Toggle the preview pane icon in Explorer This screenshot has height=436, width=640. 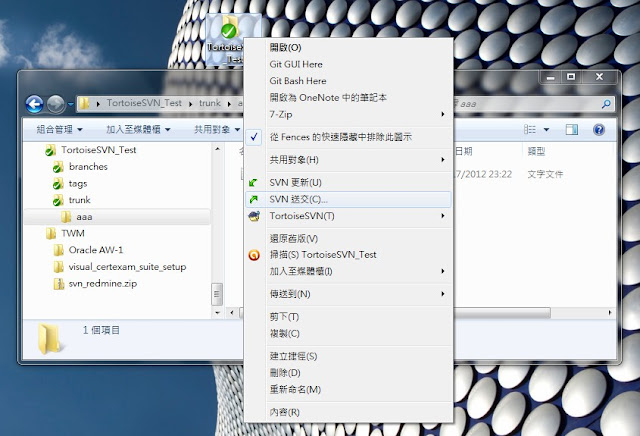coord(571,130)
